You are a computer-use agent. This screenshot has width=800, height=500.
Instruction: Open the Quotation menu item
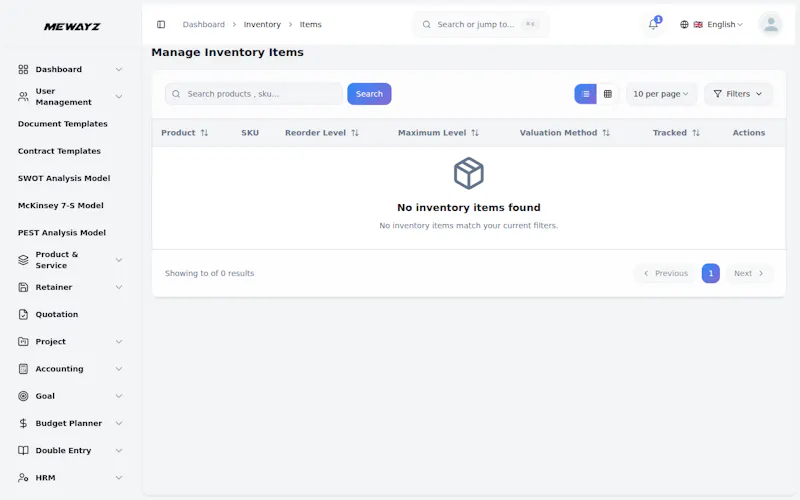point(57,314)
